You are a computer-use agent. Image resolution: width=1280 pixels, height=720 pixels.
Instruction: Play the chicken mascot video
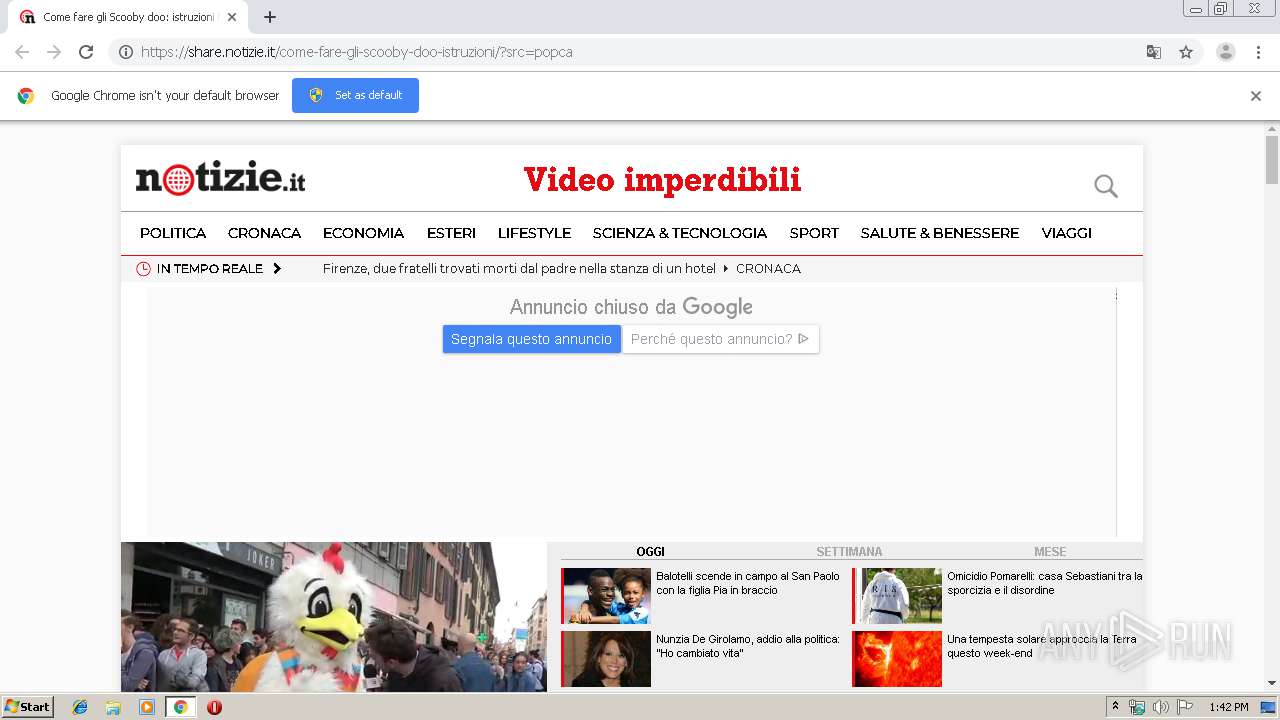point(334,617)
